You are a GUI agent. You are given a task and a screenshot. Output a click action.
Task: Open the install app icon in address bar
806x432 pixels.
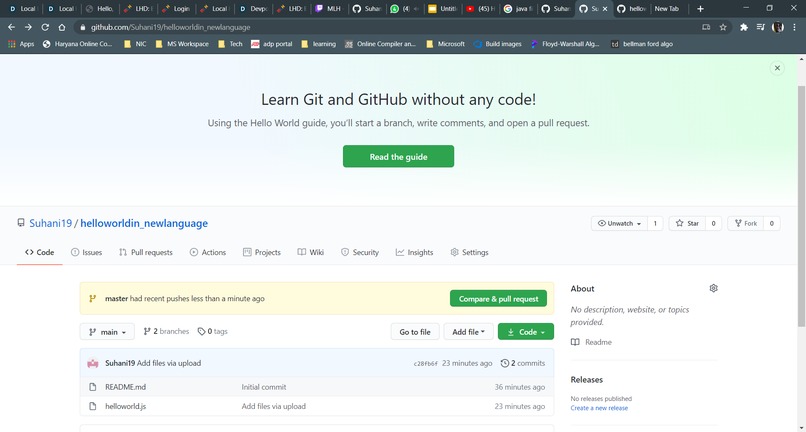tap(706, 27)
